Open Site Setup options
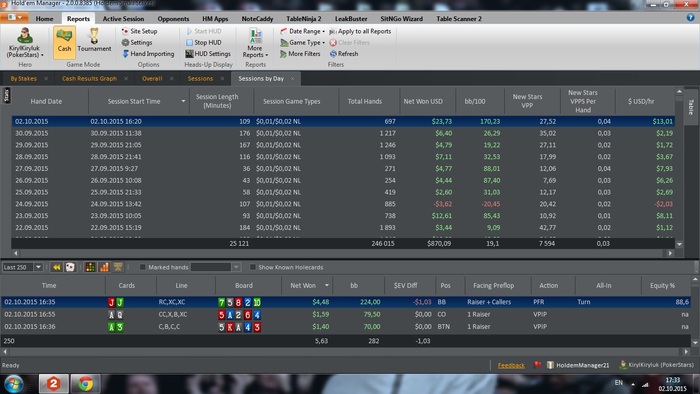Screen dimensions: 700x394 point(139,31)
